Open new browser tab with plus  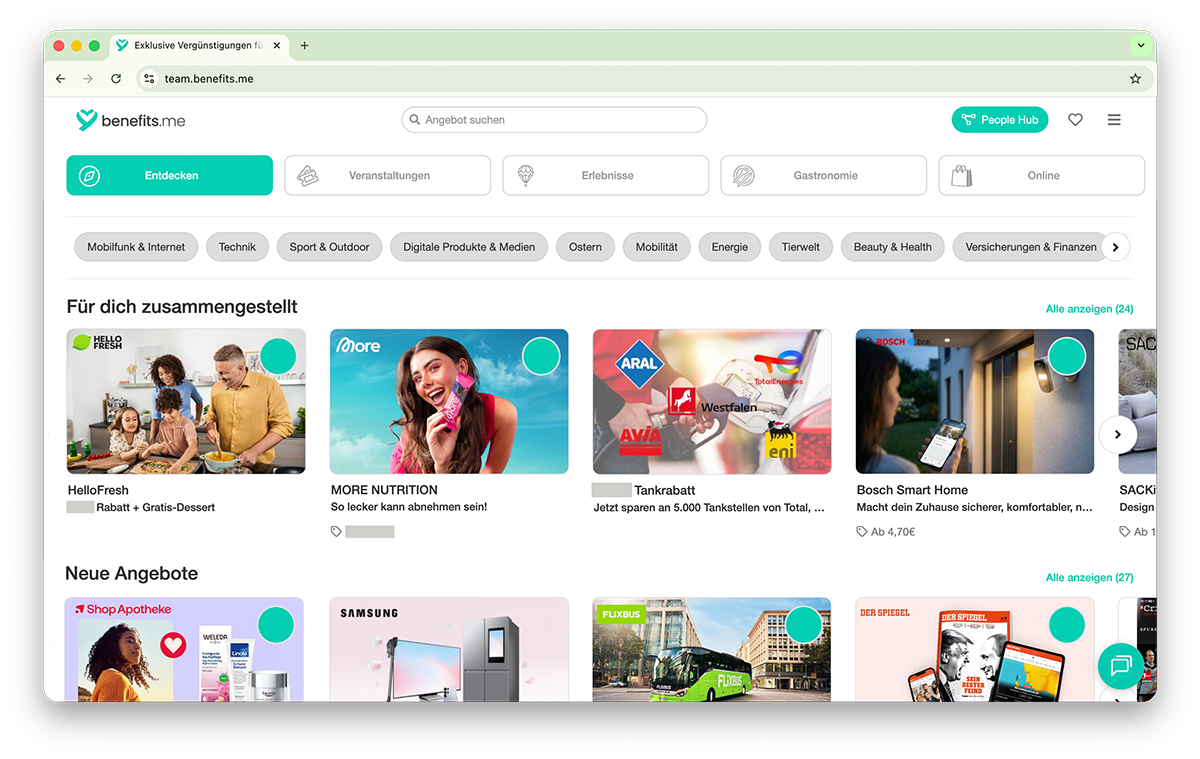pyautogui.click(x=305, y=45)
